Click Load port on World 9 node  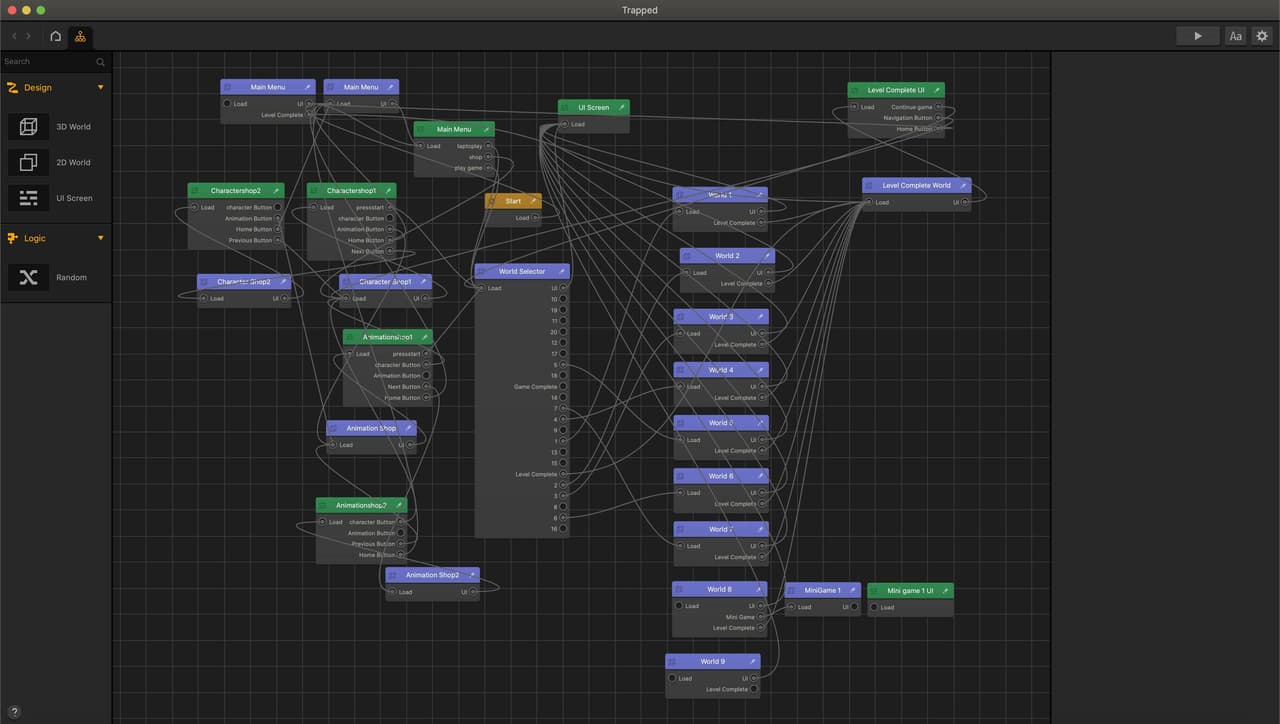click(672, 678)
